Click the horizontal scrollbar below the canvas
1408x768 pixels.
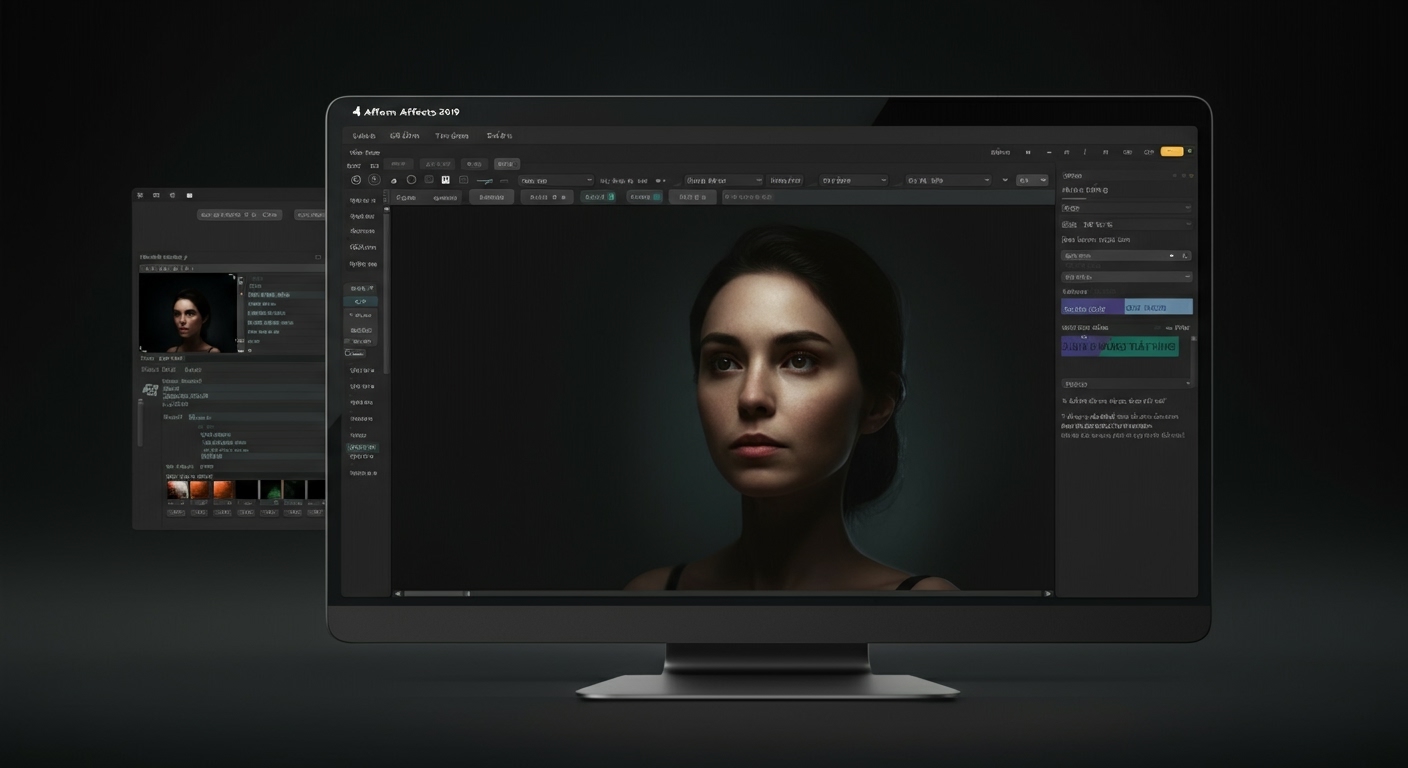[720, 593]
